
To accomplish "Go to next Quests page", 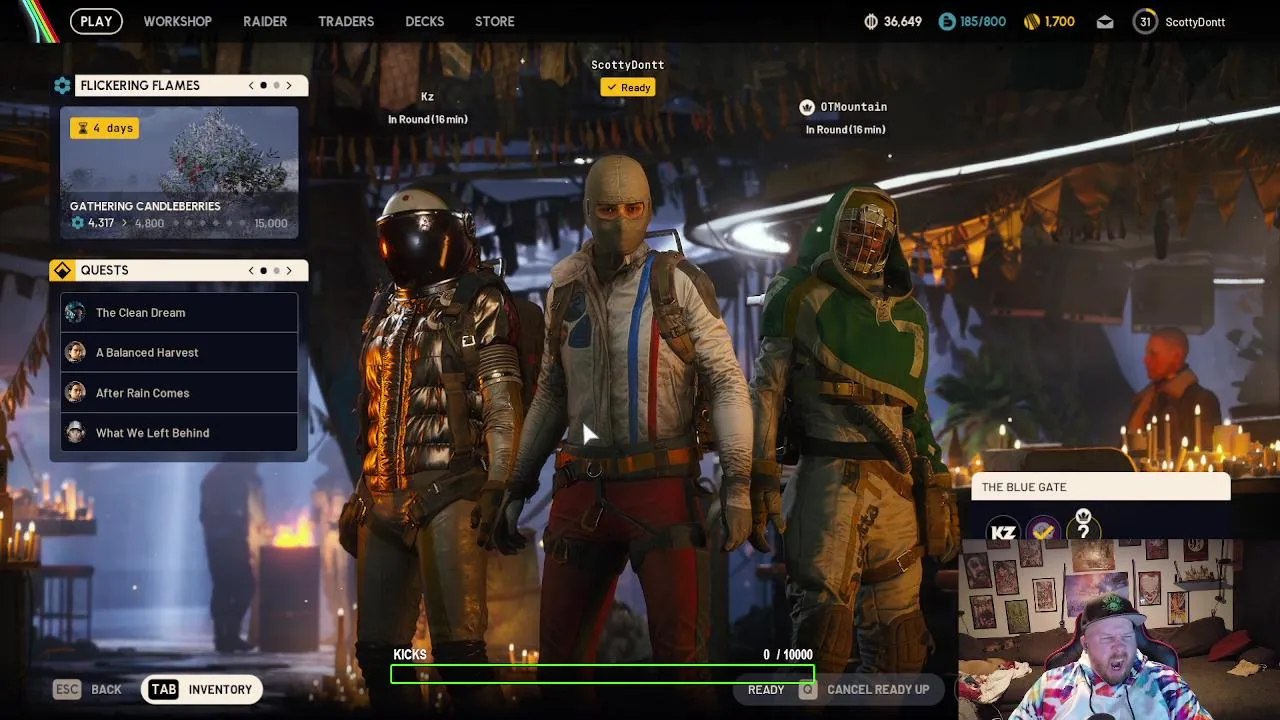I will 289,270.
